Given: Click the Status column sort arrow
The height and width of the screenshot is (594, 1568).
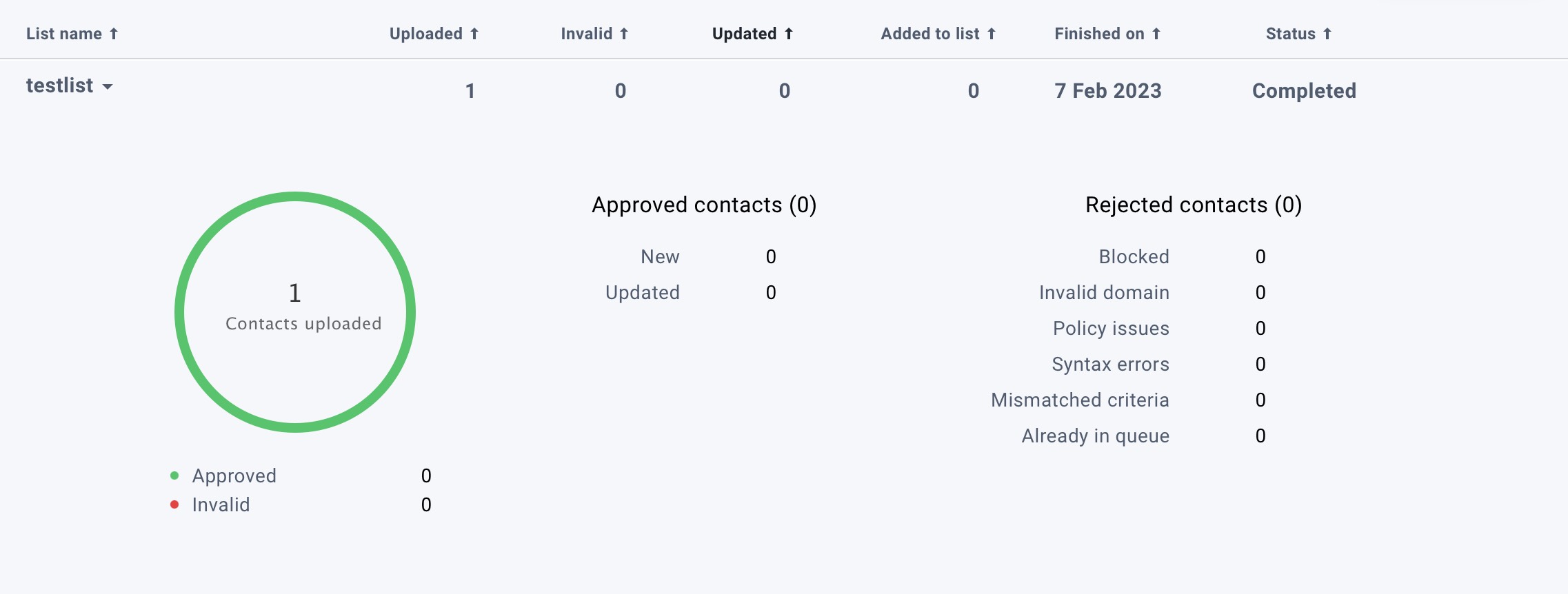Looking at the screenshot, I should [x=1327, y=33].
